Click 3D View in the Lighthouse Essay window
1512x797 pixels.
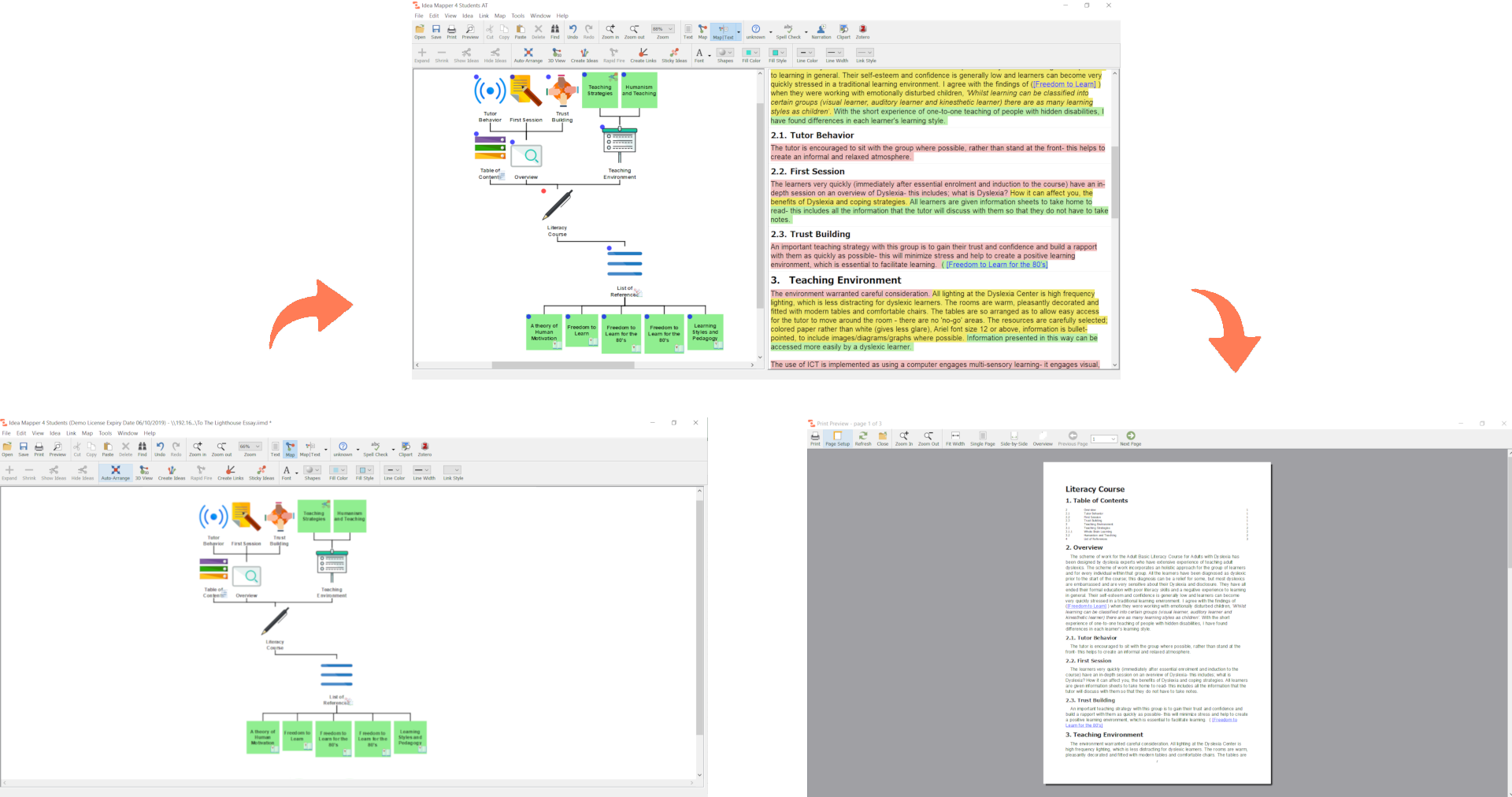click(x=144, y=473)
